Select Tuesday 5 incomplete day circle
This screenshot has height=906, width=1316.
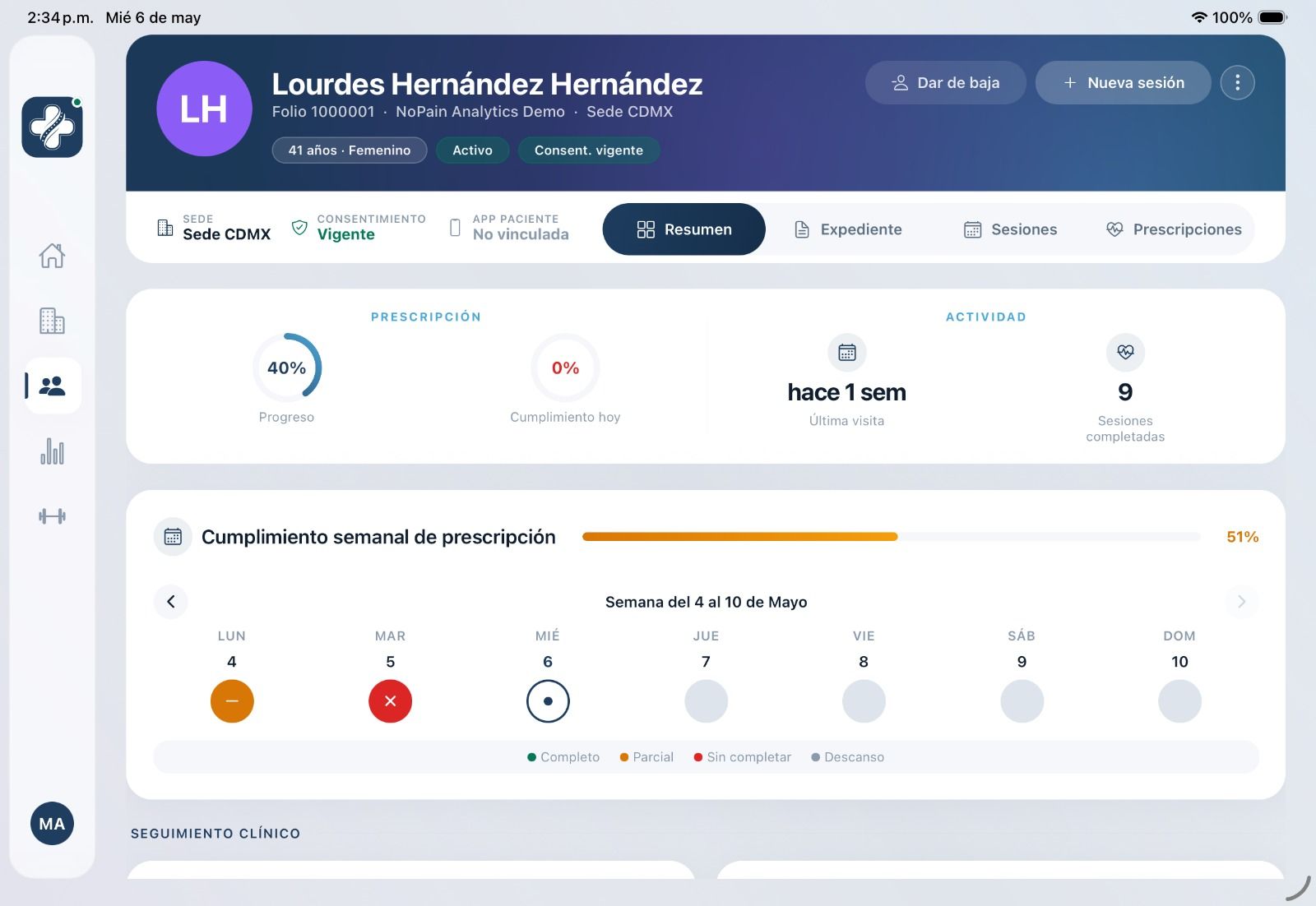[390, 701]
